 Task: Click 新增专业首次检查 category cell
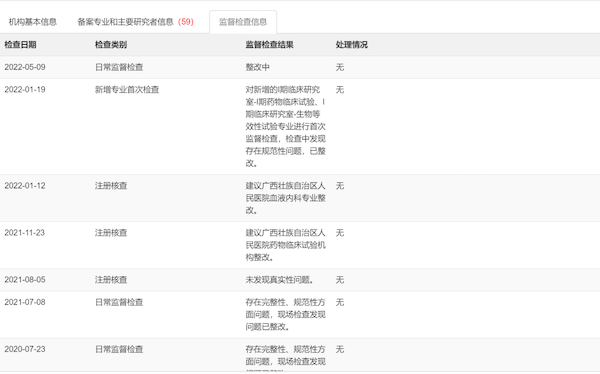coord(127,90)
